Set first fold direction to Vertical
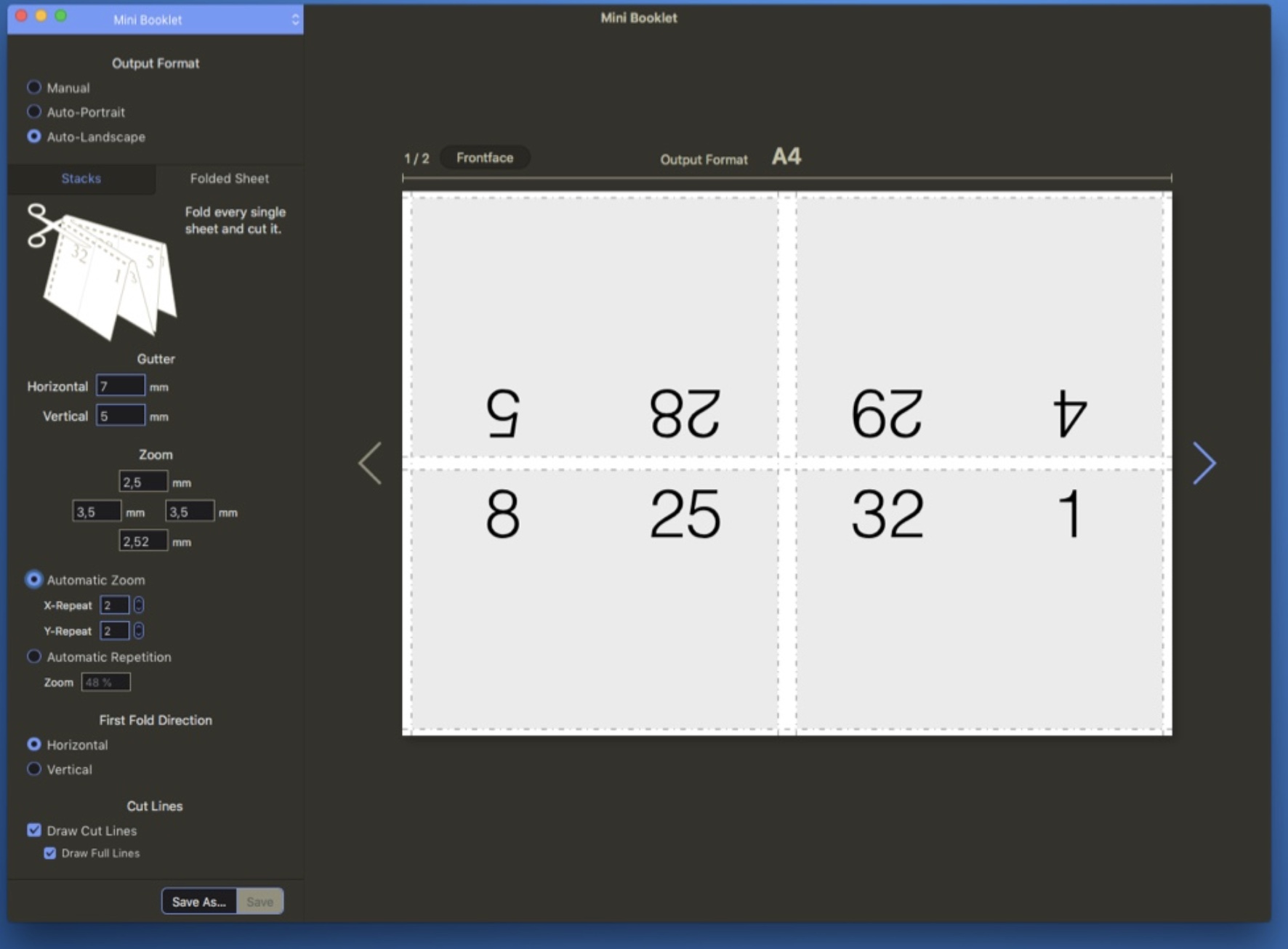 tap(34, 769)
